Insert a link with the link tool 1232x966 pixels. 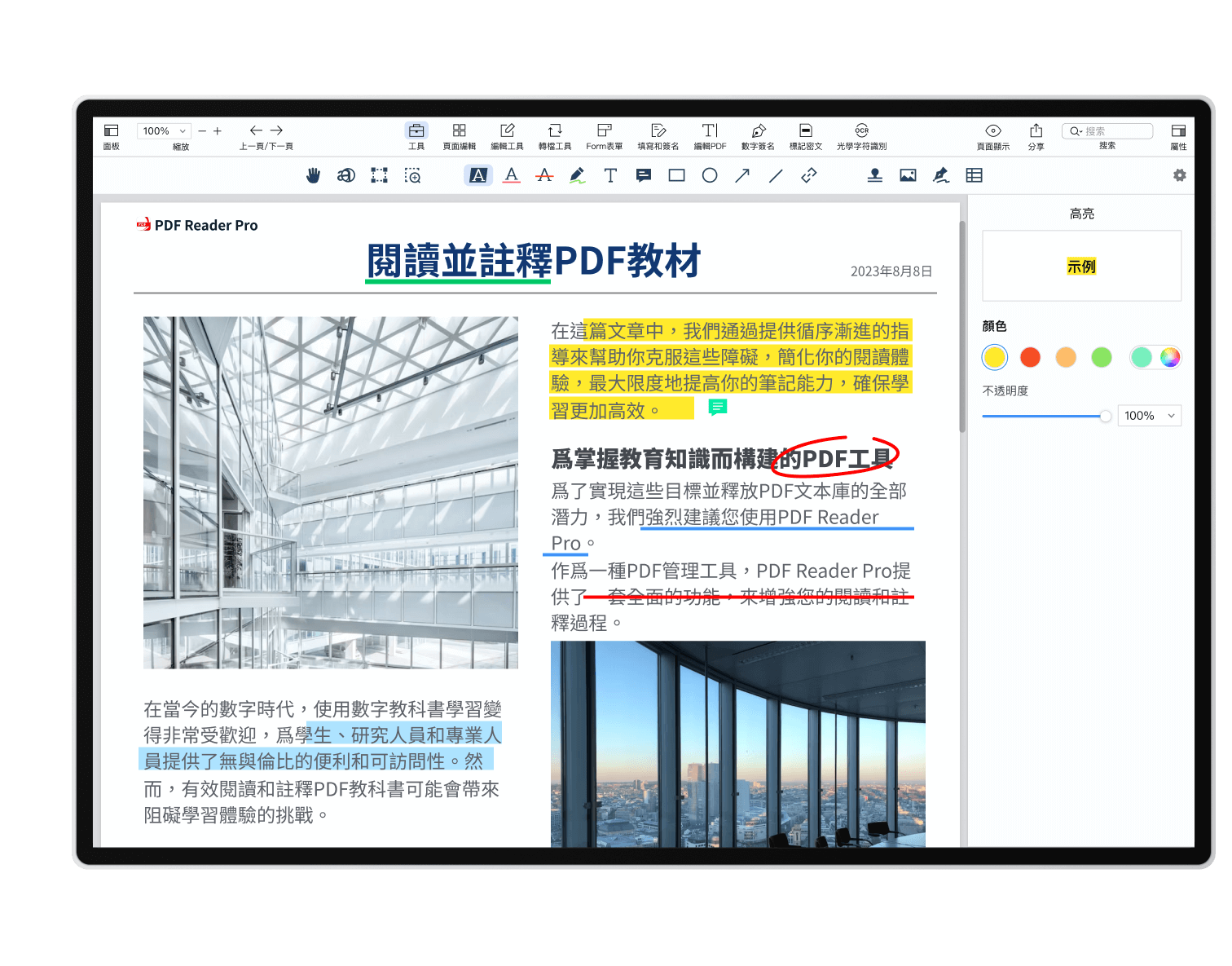click(808, 175)
